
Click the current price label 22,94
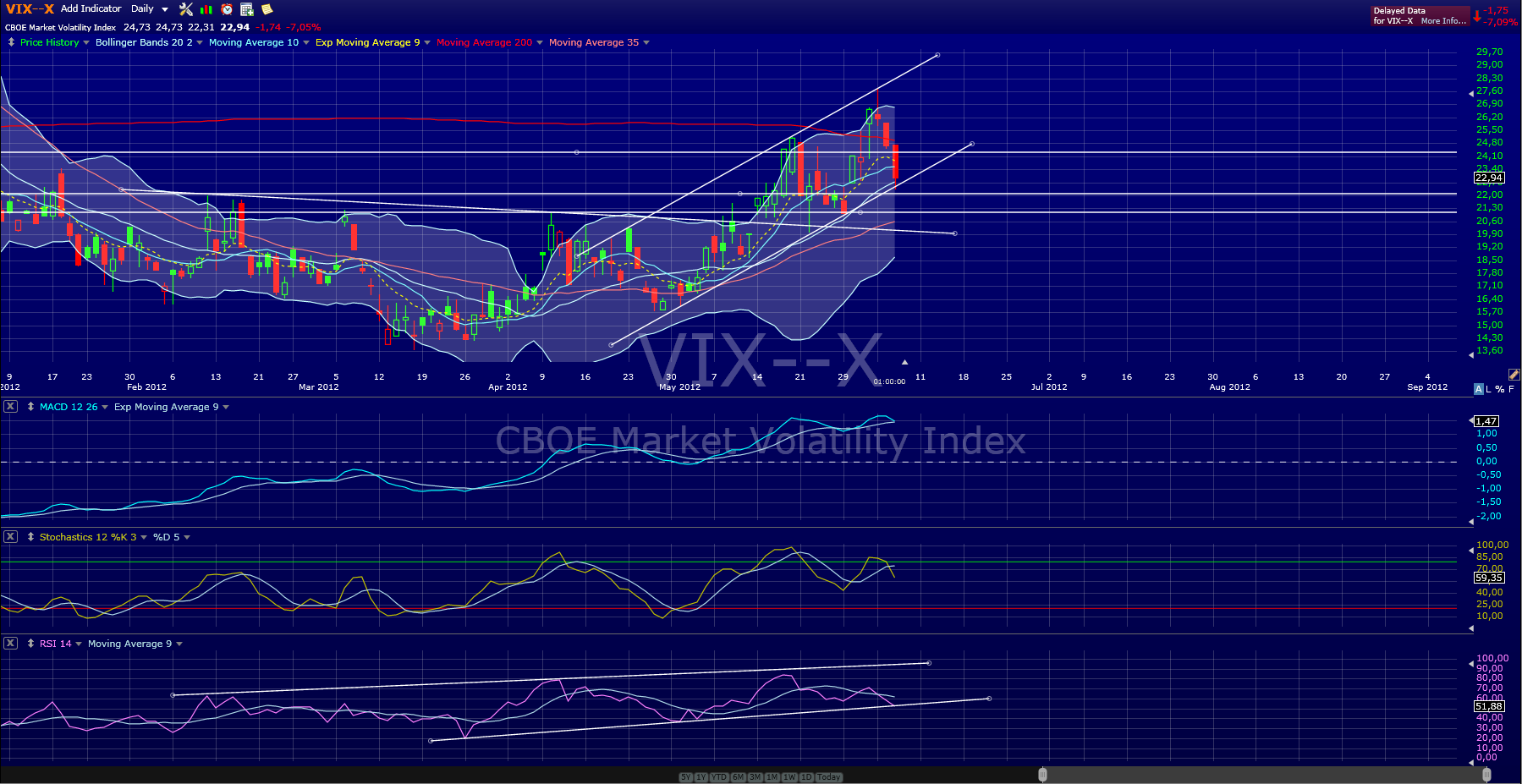1489,178
